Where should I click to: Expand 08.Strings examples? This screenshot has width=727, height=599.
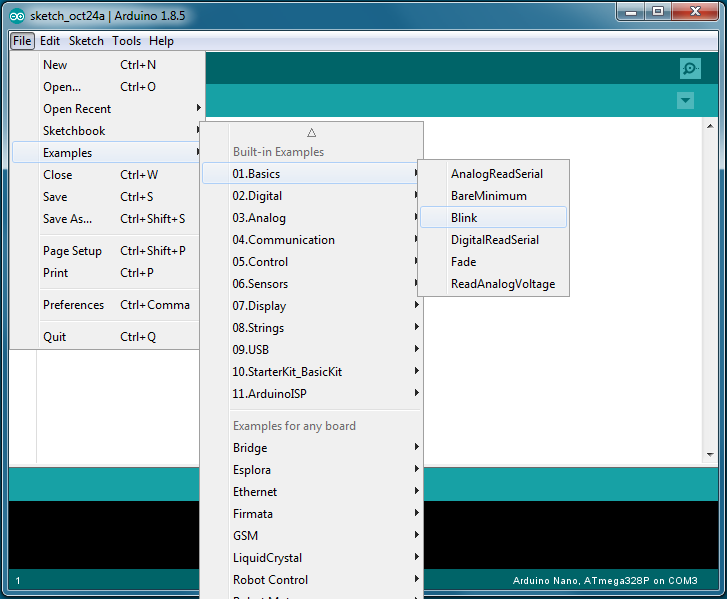pos(312,328)
